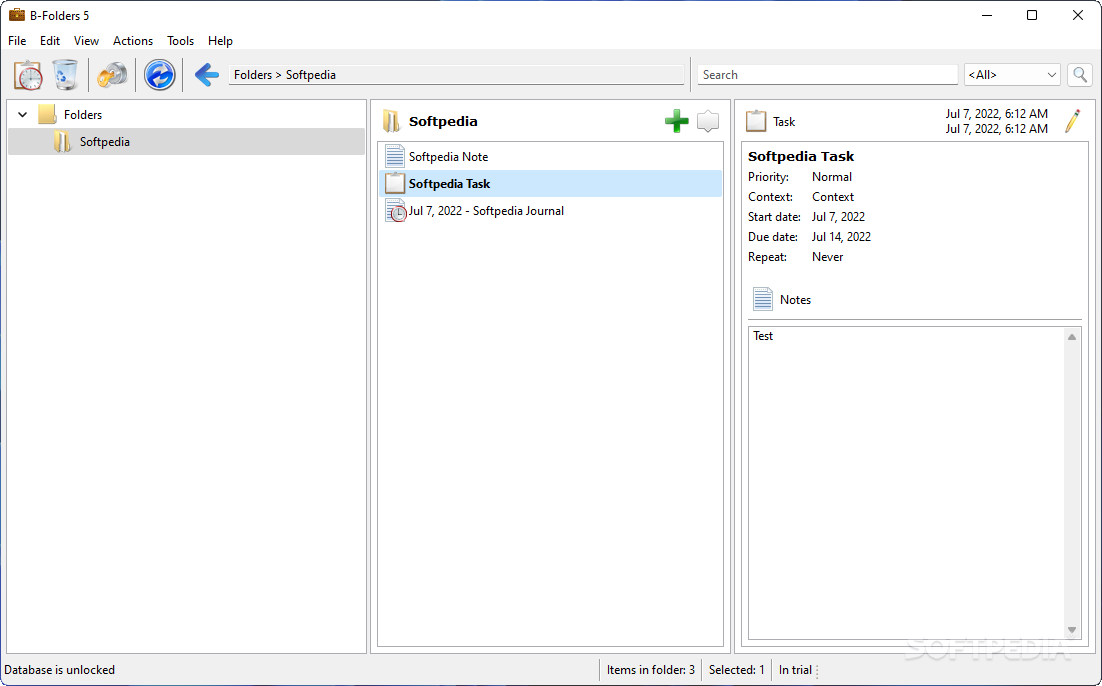Screen dimensions: 1102x686
Task: Go back with the blue arrow
Action: (x=207, y=75)
